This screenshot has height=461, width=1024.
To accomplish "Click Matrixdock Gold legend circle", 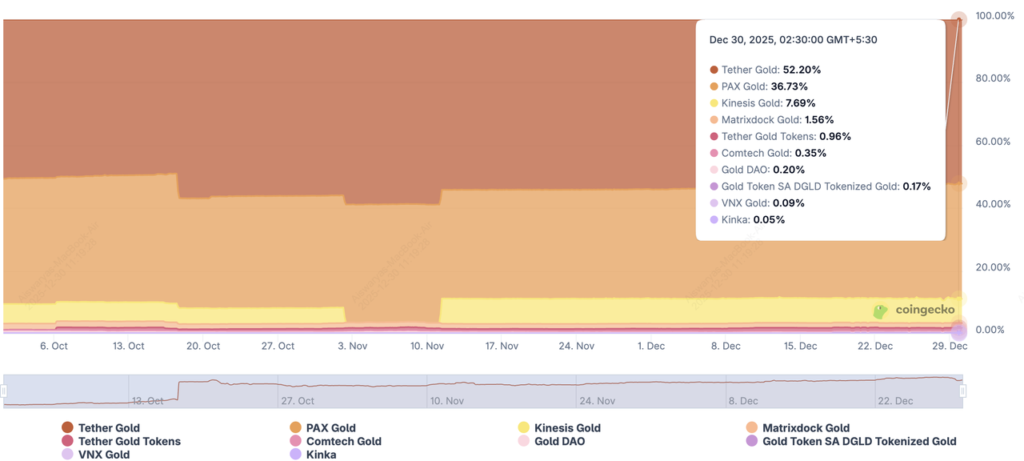I will (752, 428).
